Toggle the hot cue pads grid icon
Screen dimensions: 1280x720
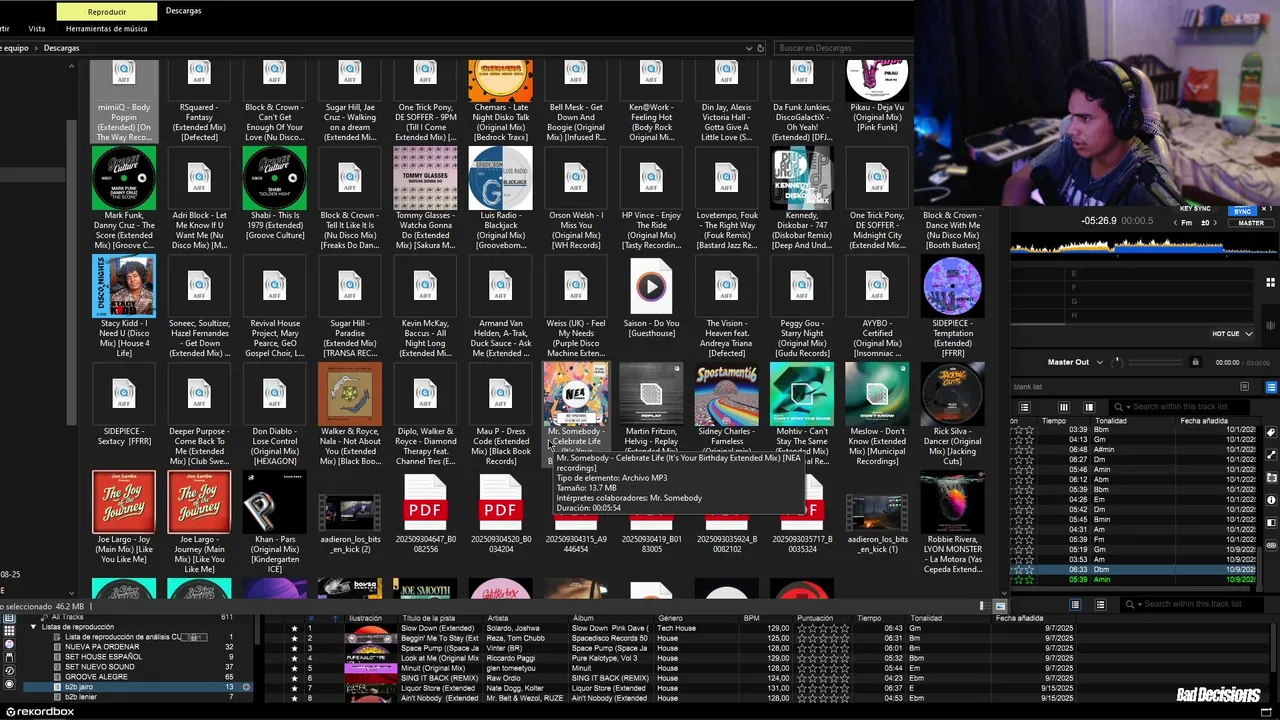click(x=1270, y=282)
